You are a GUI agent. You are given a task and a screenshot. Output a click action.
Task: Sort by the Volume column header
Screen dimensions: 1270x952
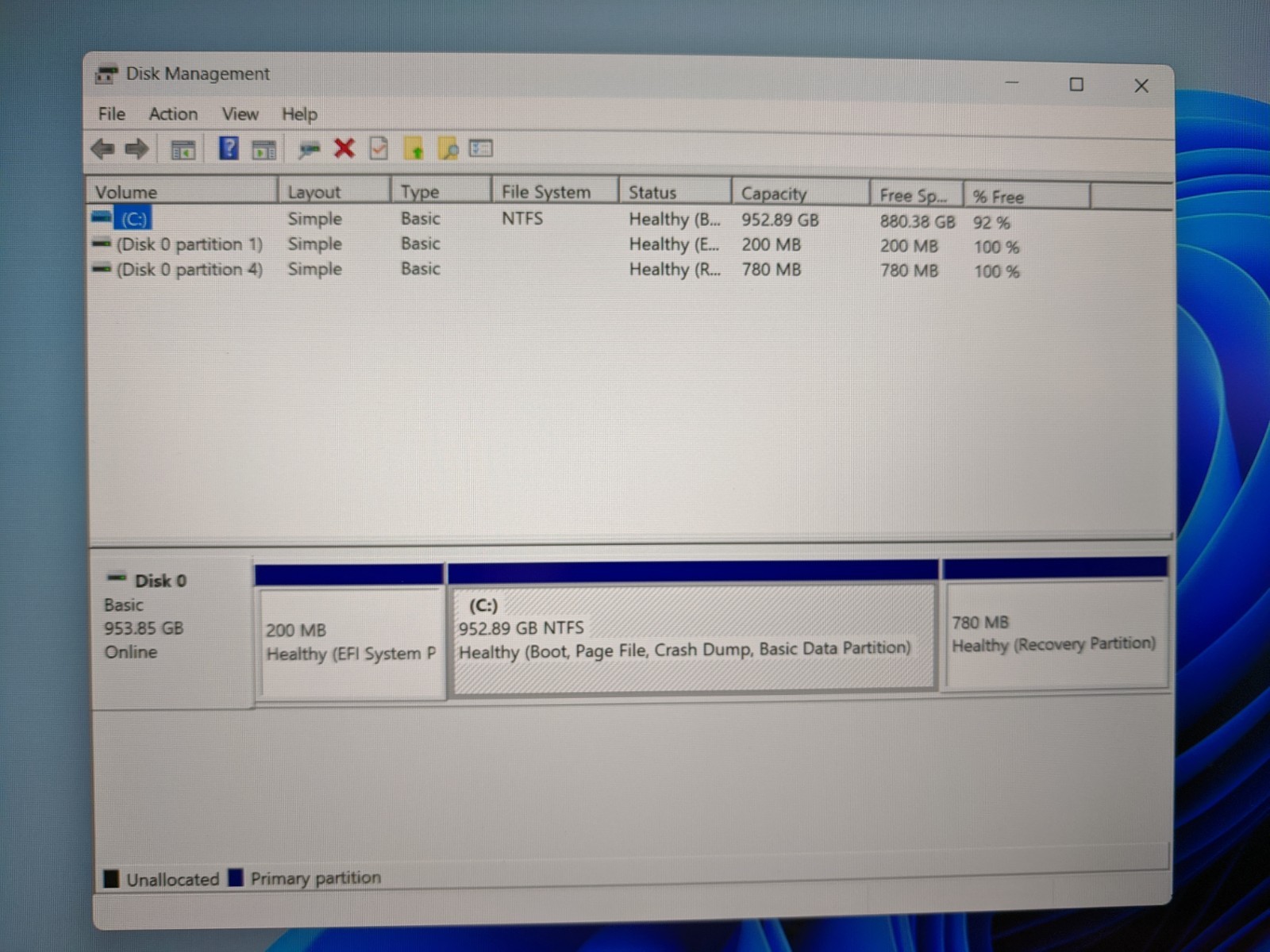pos(182,192)
